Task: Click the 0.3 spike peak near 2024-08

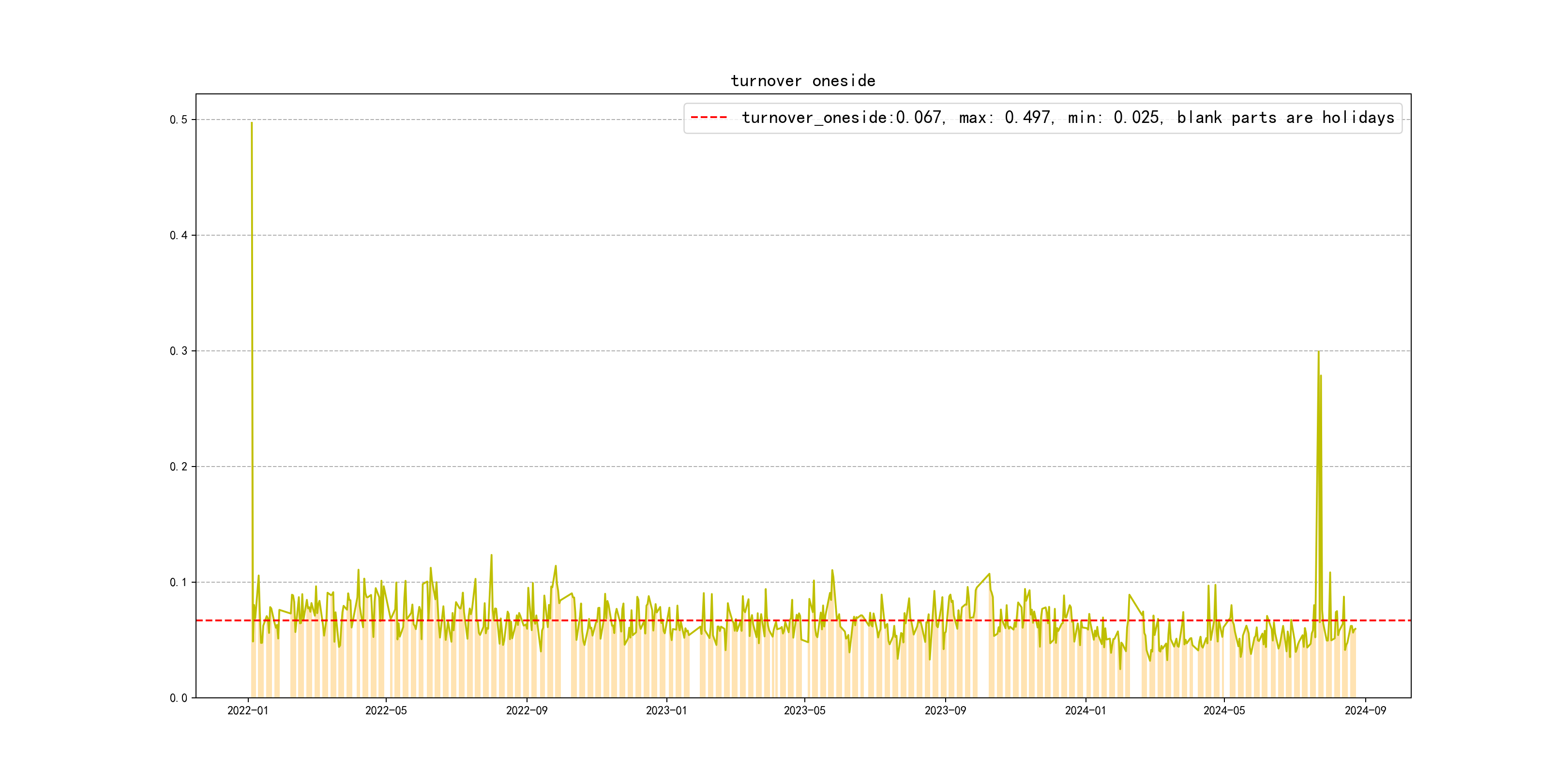Action: 1318,352
